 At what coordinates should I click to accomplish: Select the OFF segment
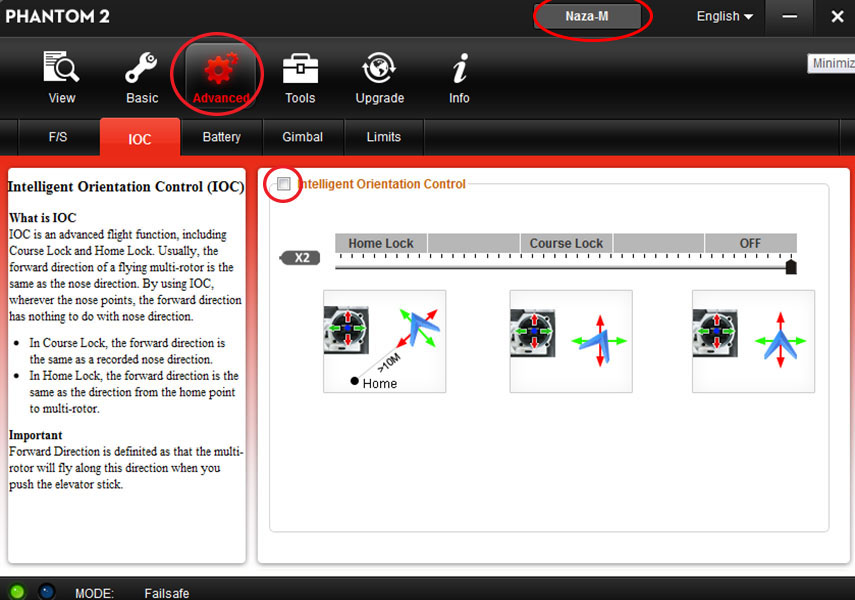(750, 243)
